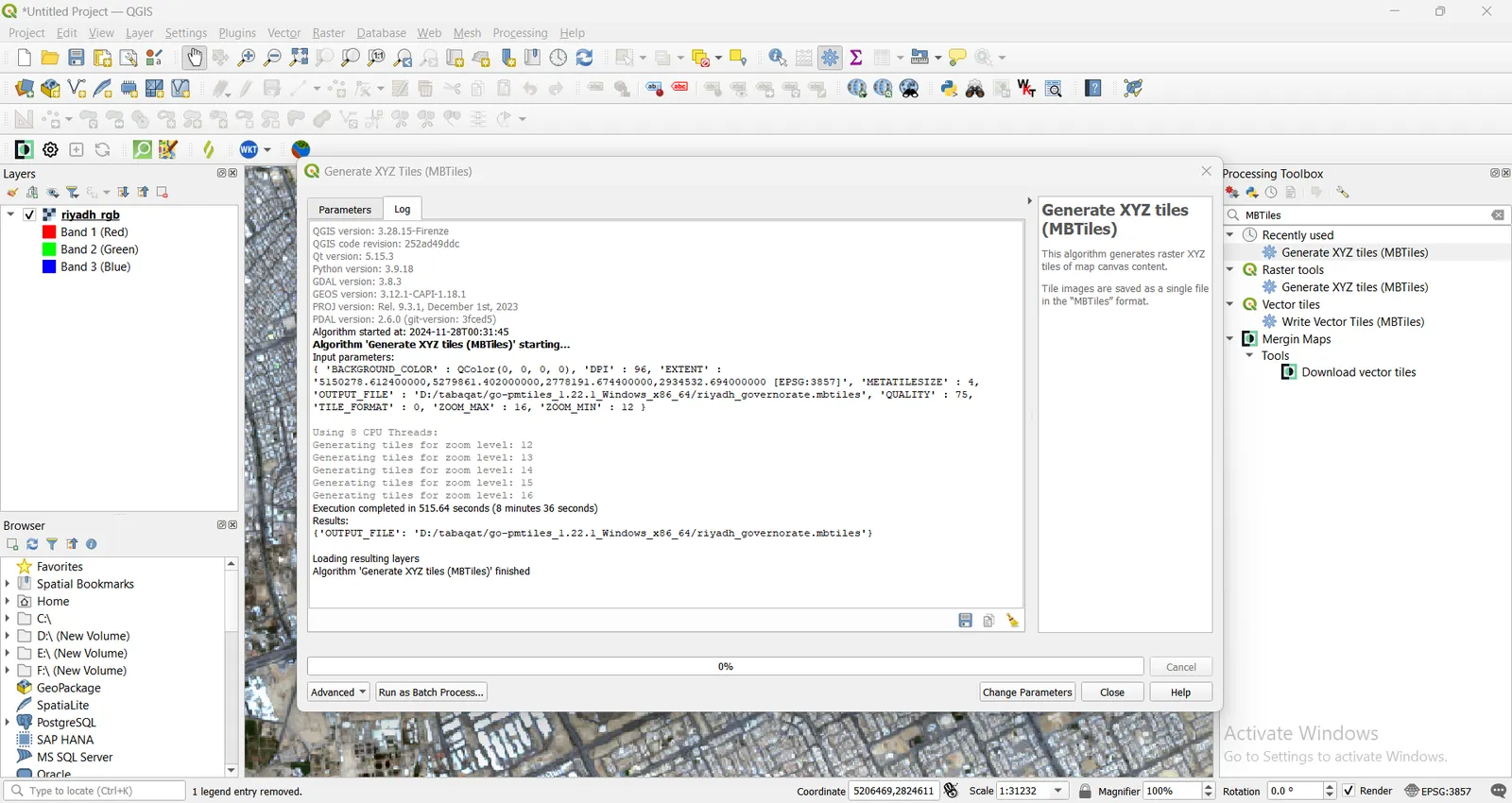Collapse the Raster tools toolbox group
The image size is (1512, 803).
point(1230,269)
